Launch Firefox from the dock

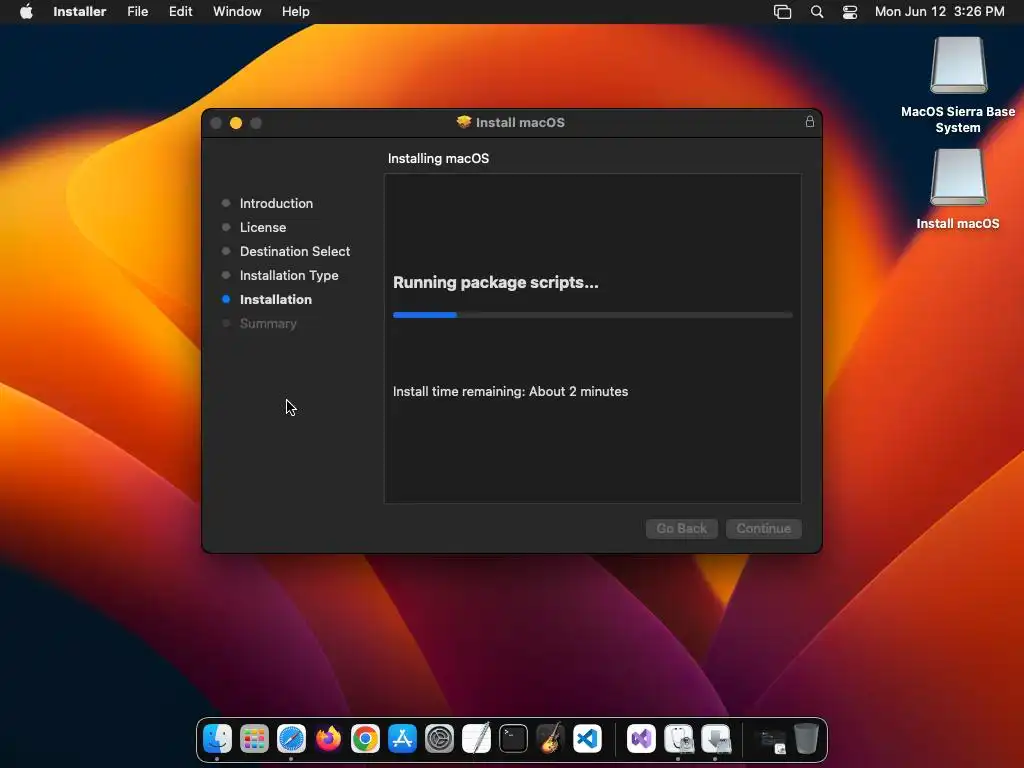[328, 739]
